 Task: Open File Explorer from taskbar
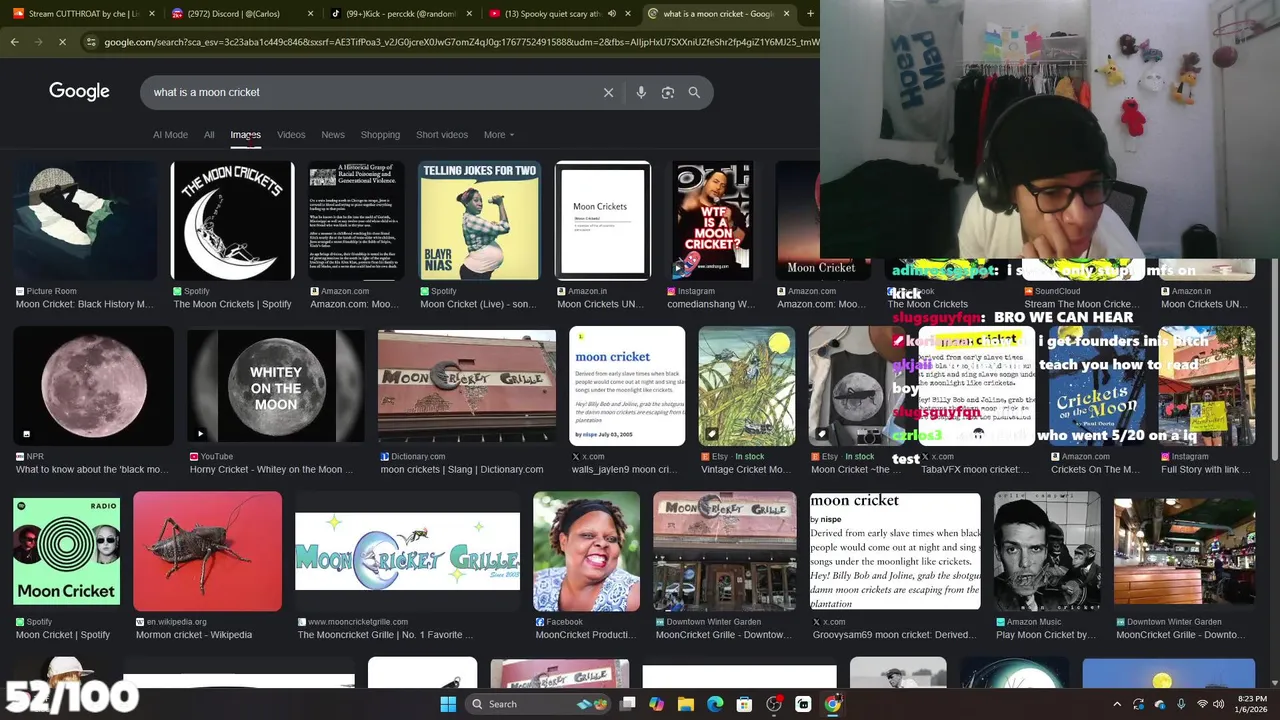(686, 704)
